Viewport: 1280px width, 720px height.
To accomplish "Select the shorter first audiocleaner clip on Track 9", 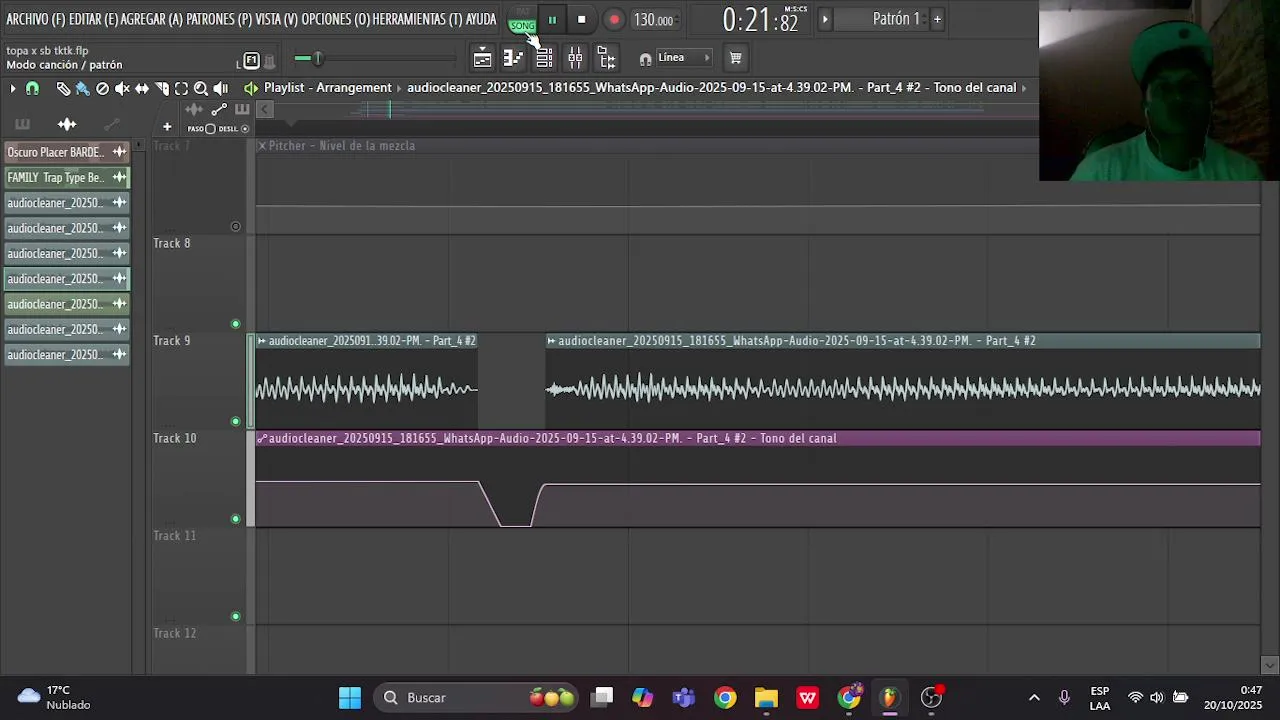I will tap(367, 380).
